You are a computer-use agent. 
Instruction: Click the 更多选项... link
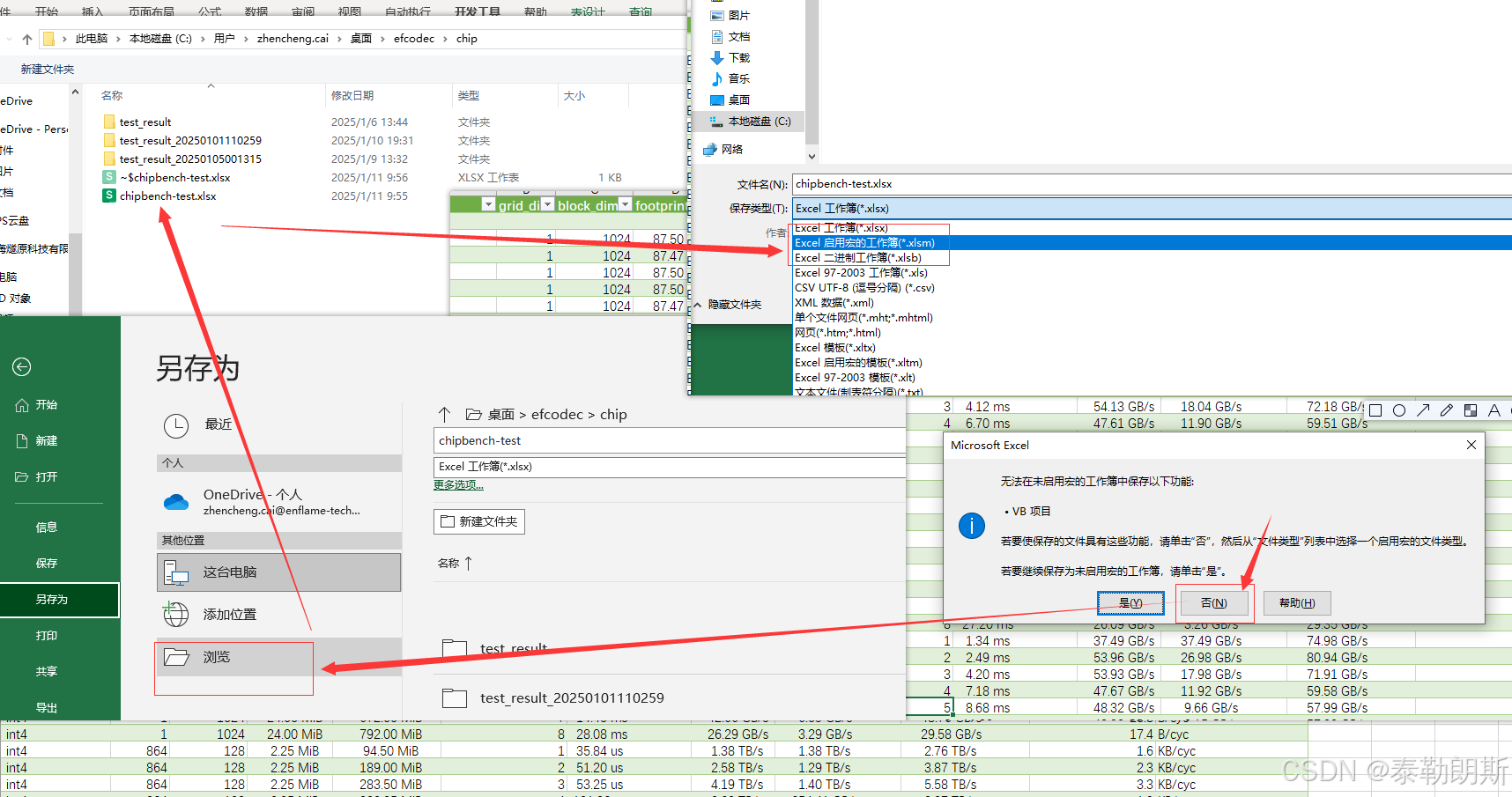458,485
